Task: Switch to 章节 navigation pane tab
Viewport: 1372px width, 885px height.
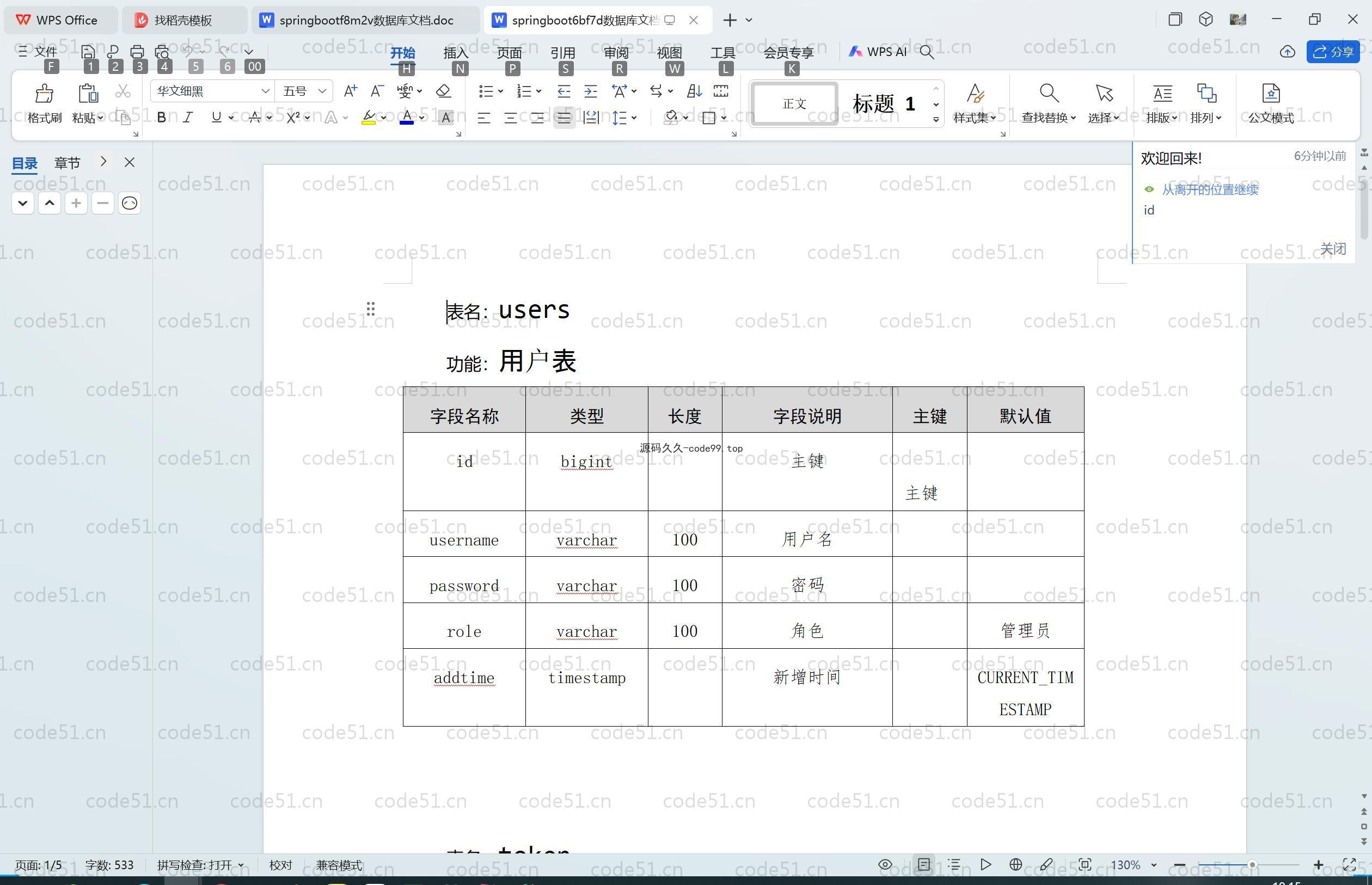Action: tap(68, 163)
